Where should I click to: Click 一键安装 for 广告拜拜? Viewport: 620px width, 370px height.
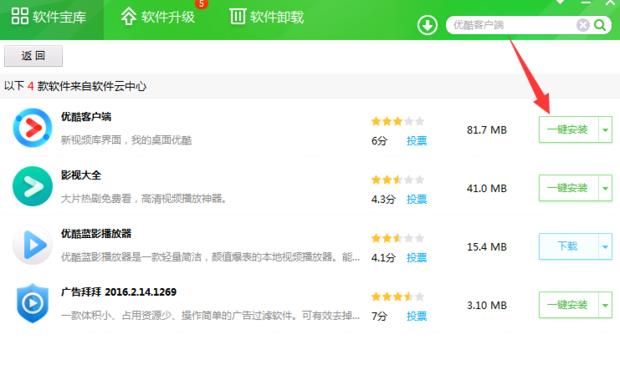[568, 305]
